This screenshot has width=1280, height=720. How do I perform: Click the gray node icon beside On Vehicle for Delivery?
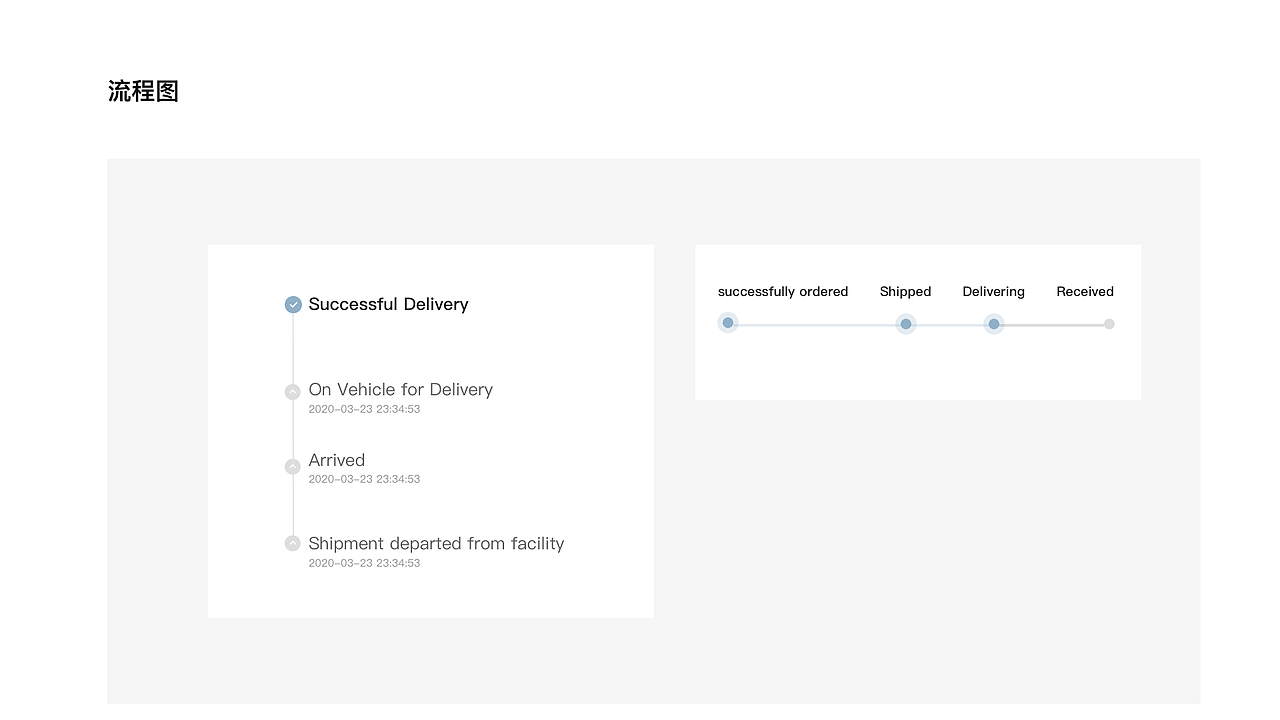293,392
